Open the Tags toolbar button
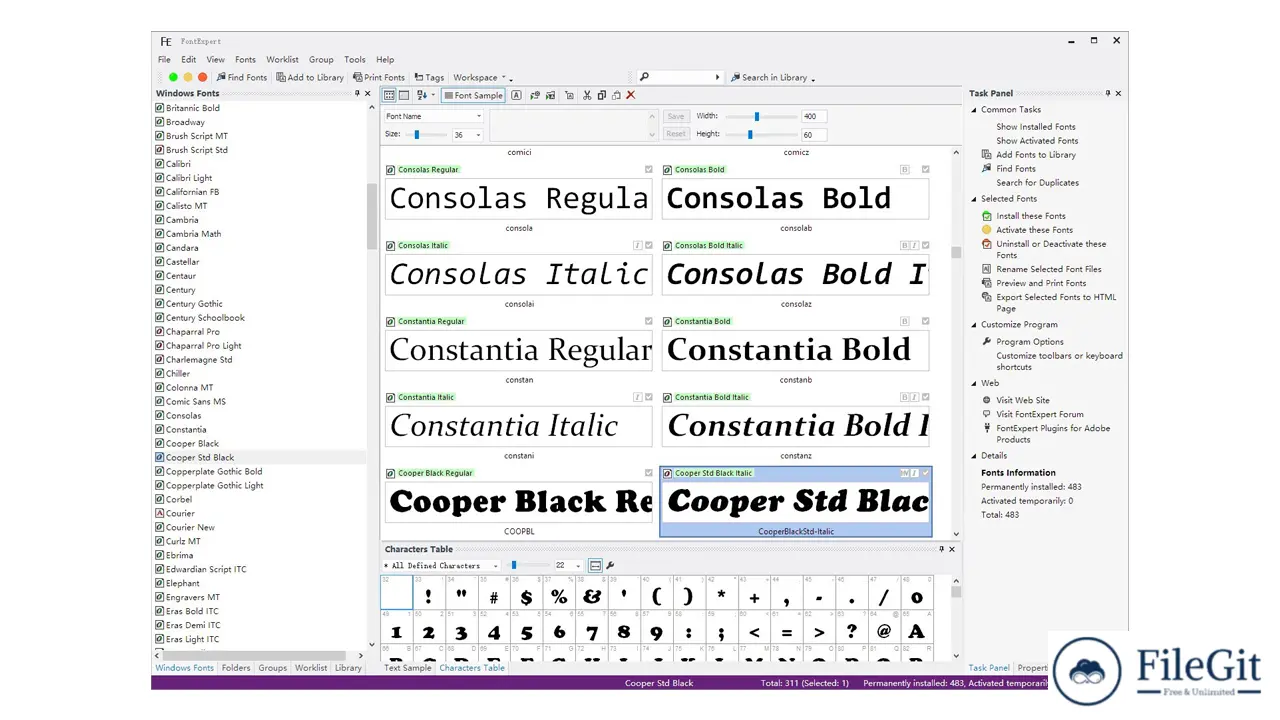The height and width of the screenshot is (720, 1280). tap(429, 77)
